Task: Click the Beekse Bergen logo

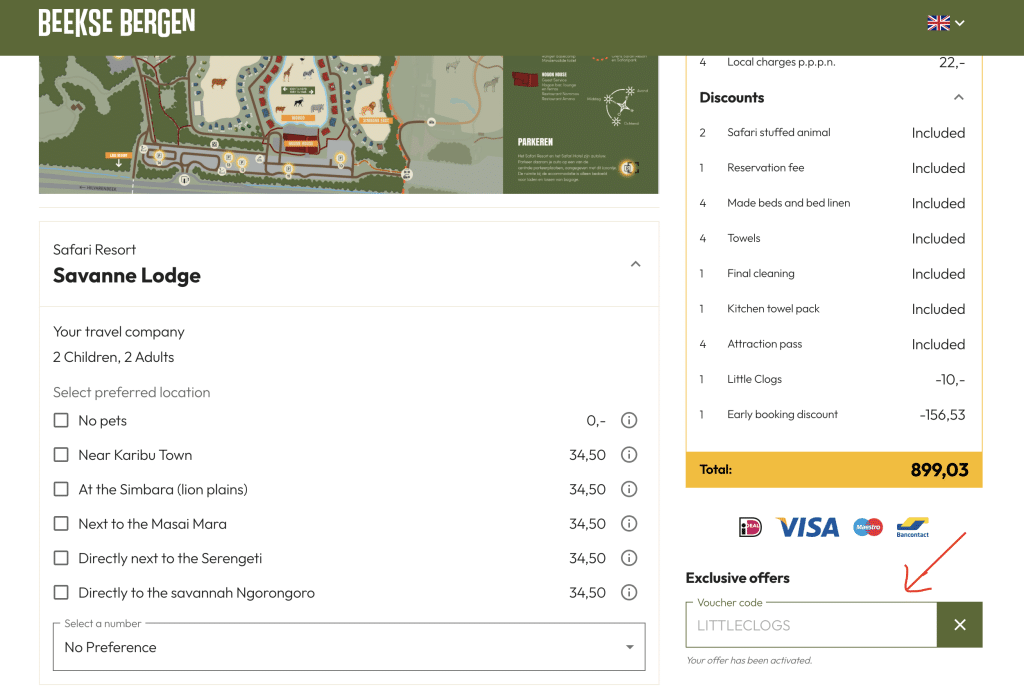Action: [117, 23]
